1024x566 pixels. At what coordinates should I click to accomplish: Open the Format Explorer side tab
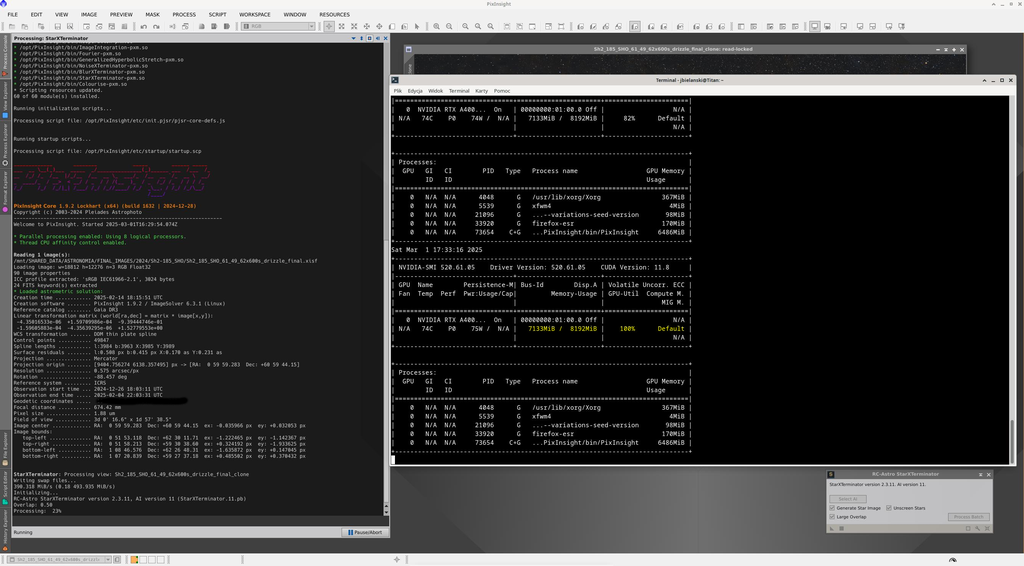coord(5,191)
